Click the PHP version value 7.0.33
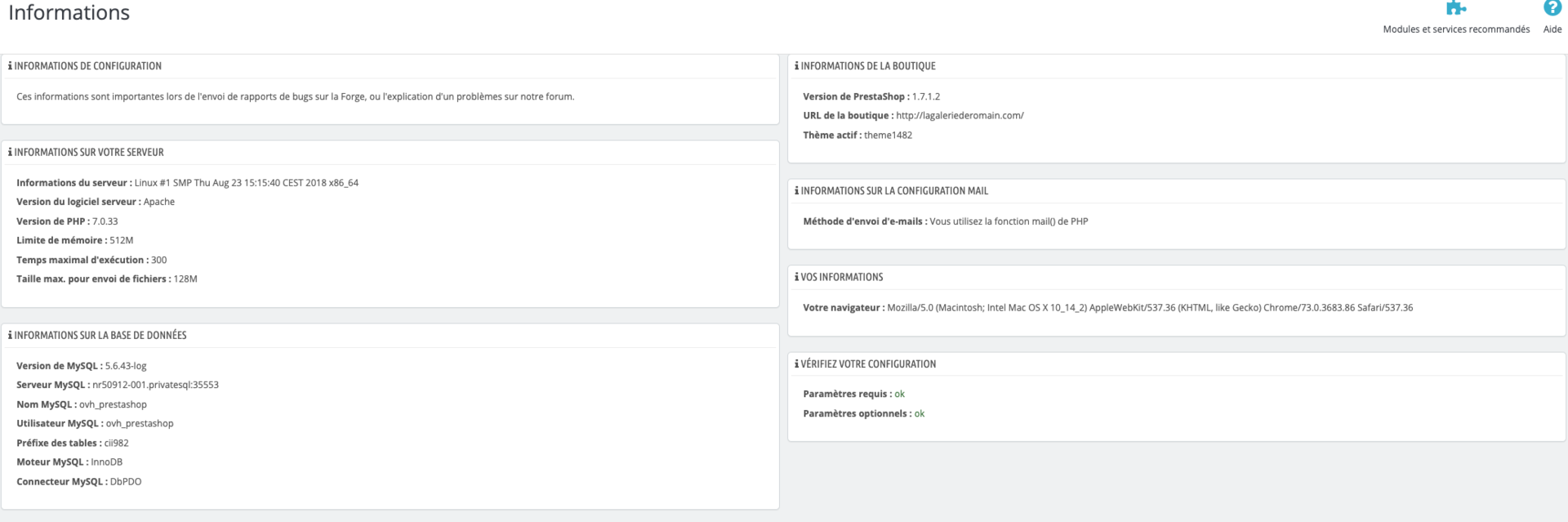Image resolution: width=1568 pixels, height=522 pixels. 105,221
